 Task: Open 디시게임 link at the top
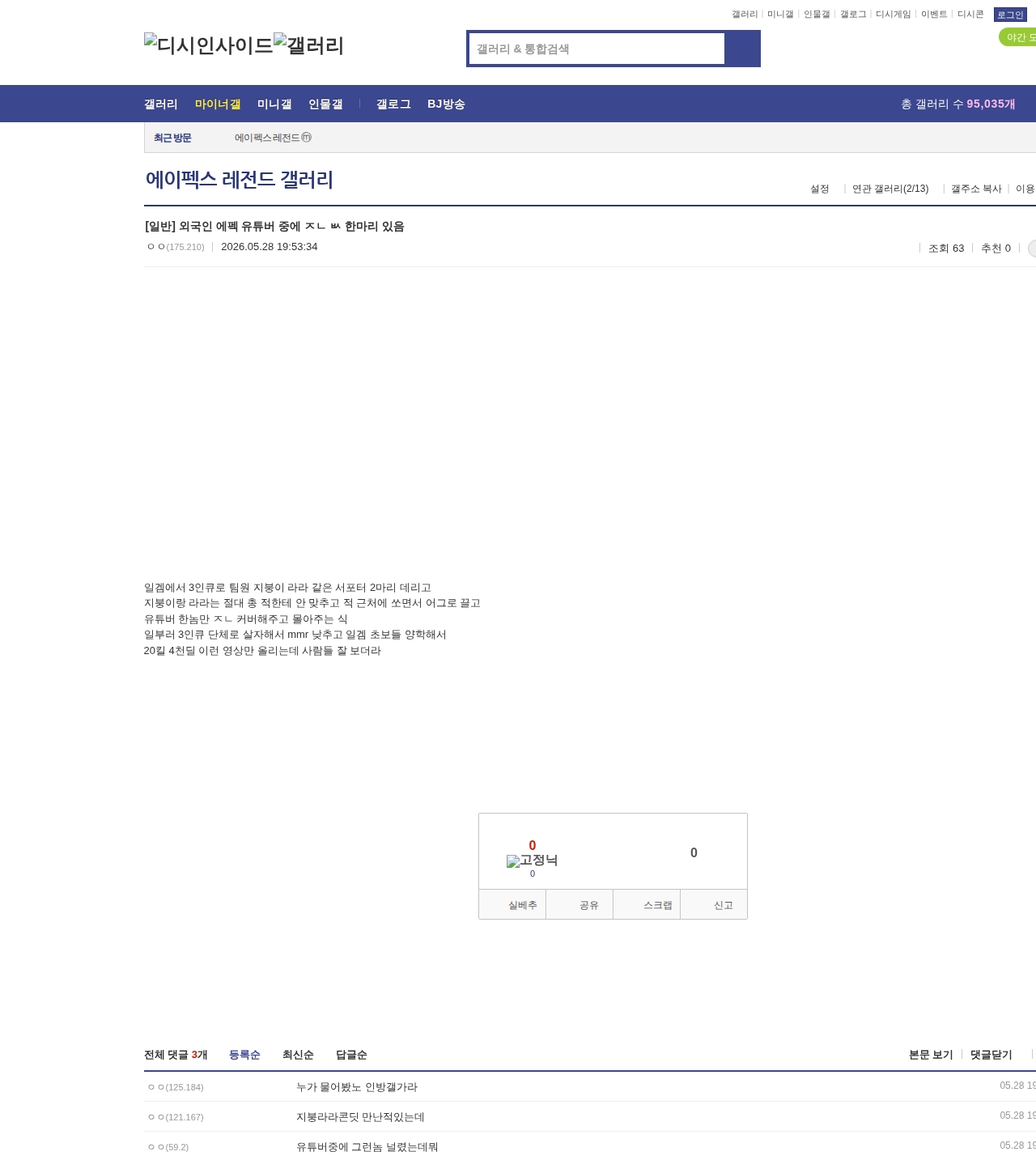pyautogui.click(x=894, y=15)
